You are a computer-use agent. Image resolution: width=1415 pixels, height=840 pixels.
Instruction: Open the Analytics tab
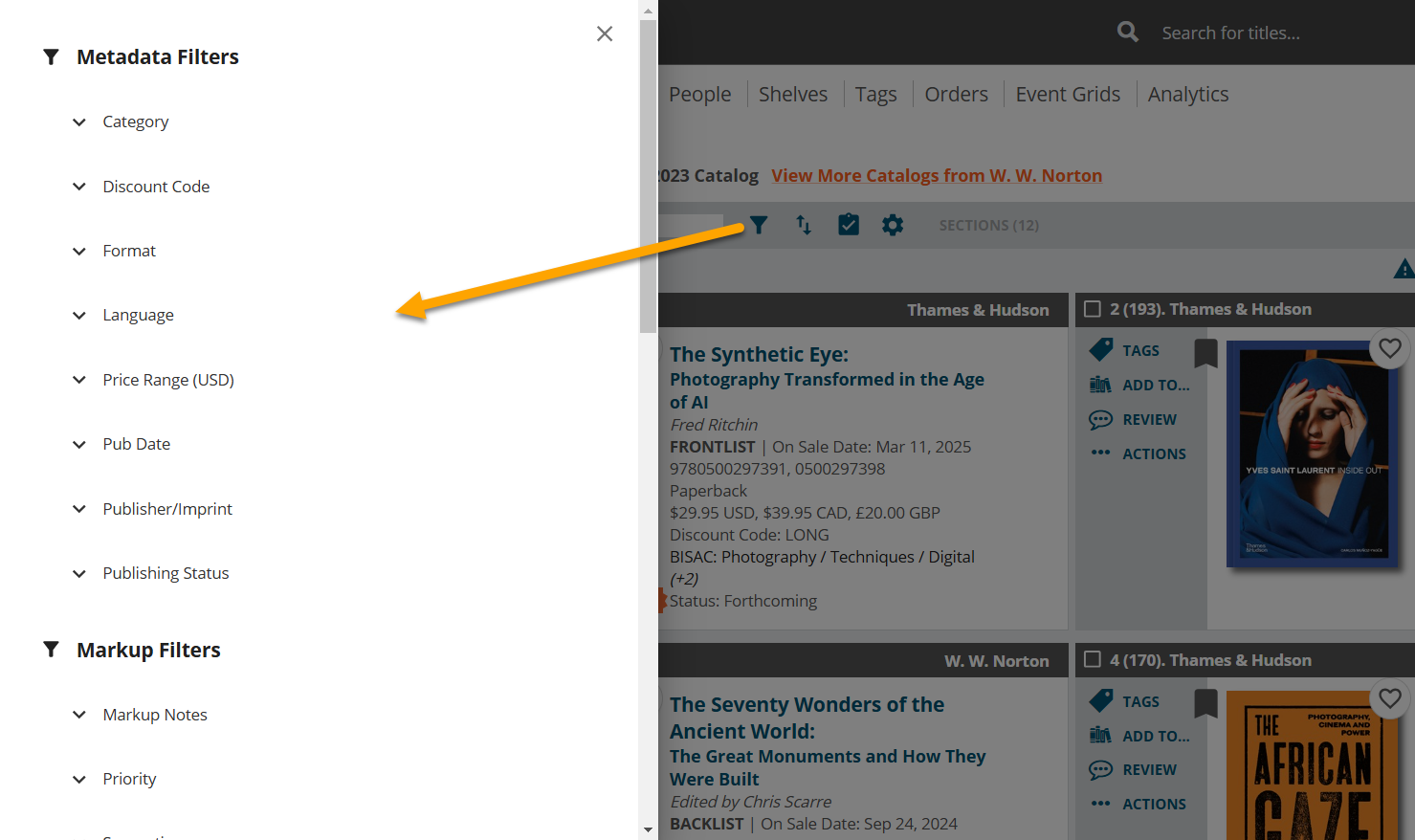pyautogui.click(x=1188, y=95)
